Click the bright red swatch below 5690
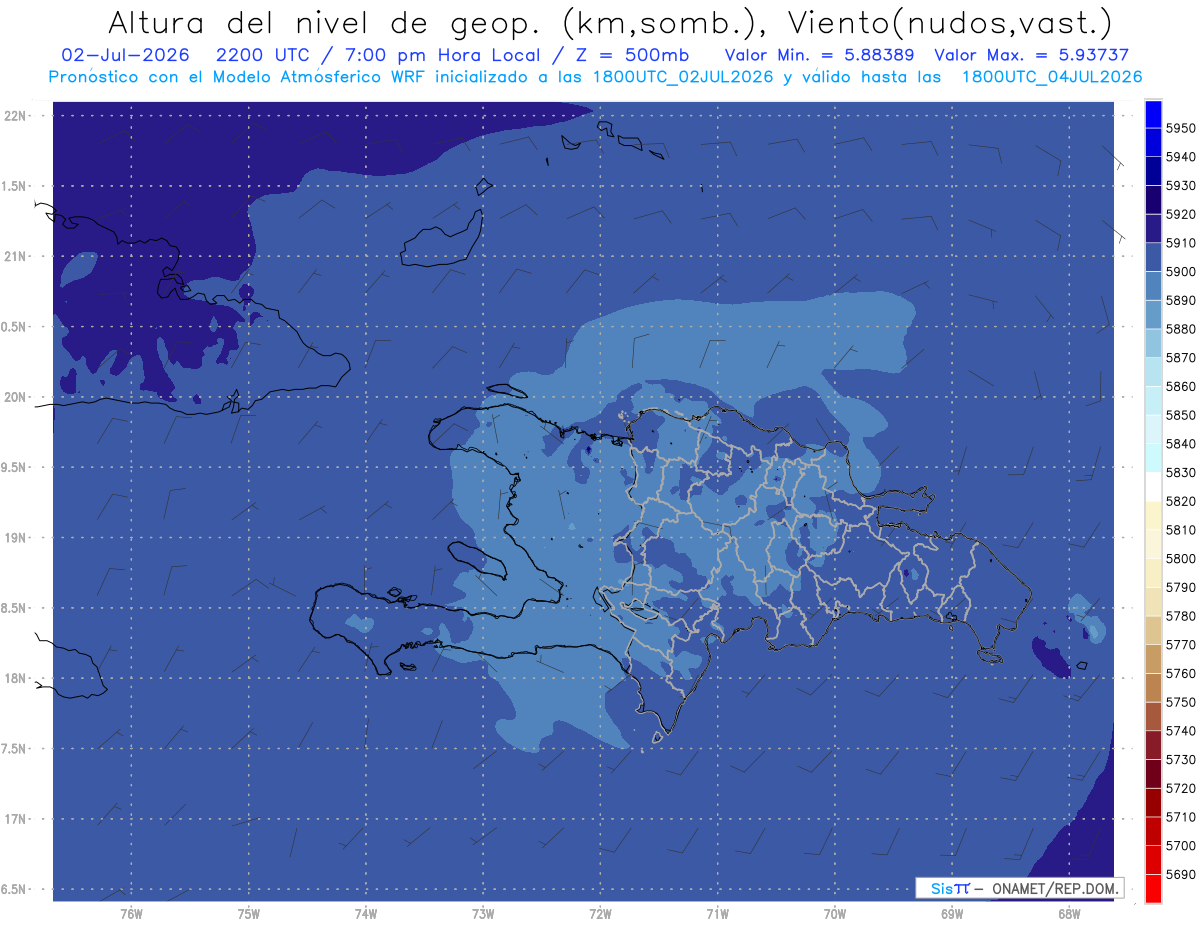This screenshot has width=1200, height=927. (x=1153, y=888)
